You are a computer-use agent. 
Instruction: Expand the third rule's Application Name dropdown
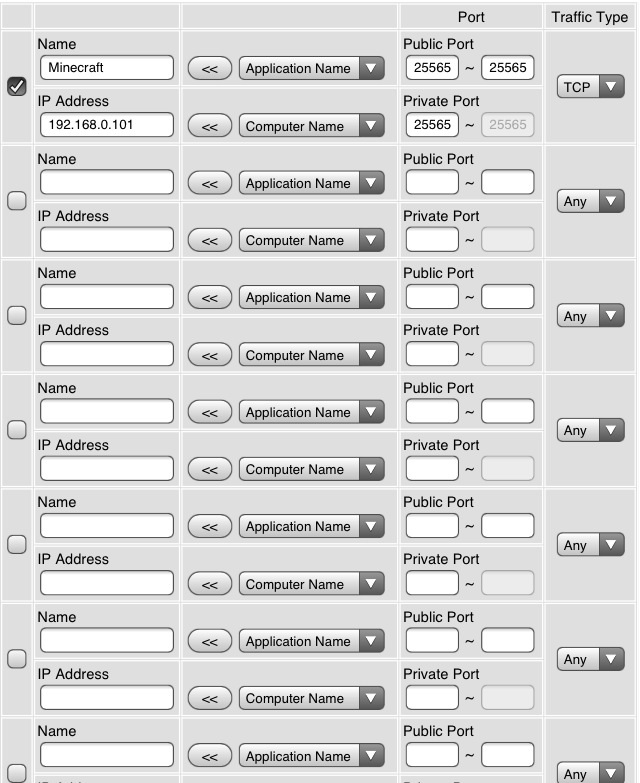(x=311, y=298)
